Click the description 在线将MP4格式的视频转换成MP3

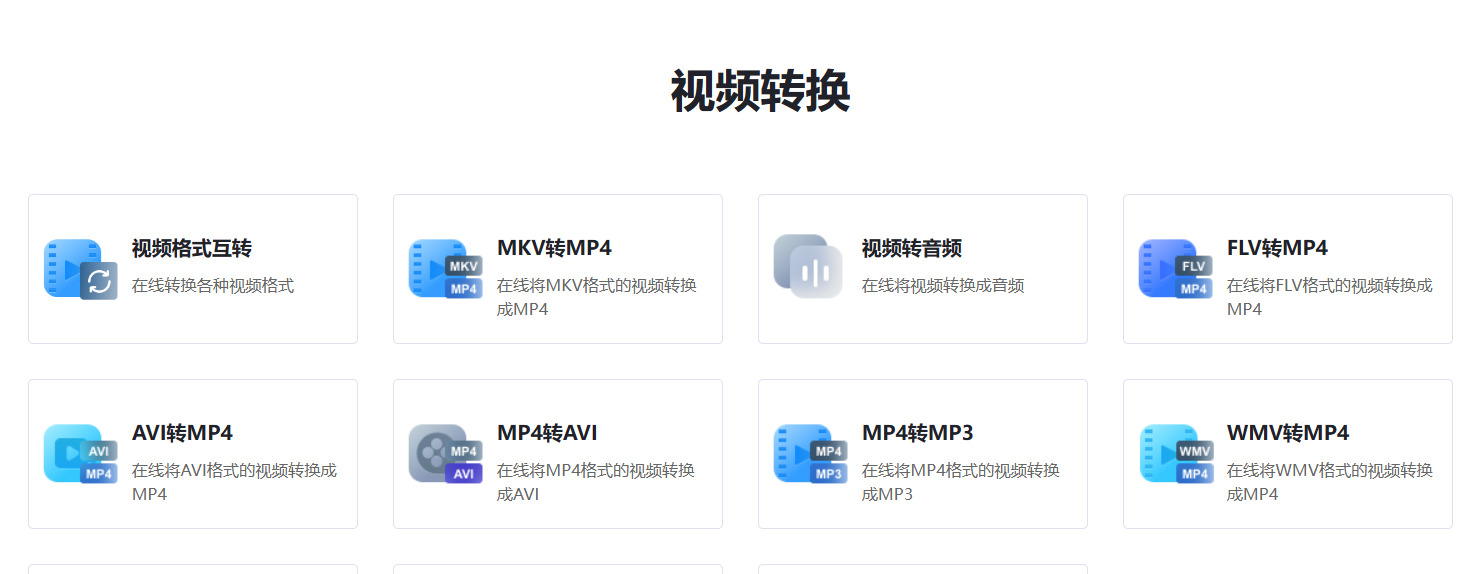tap(961, 482)
